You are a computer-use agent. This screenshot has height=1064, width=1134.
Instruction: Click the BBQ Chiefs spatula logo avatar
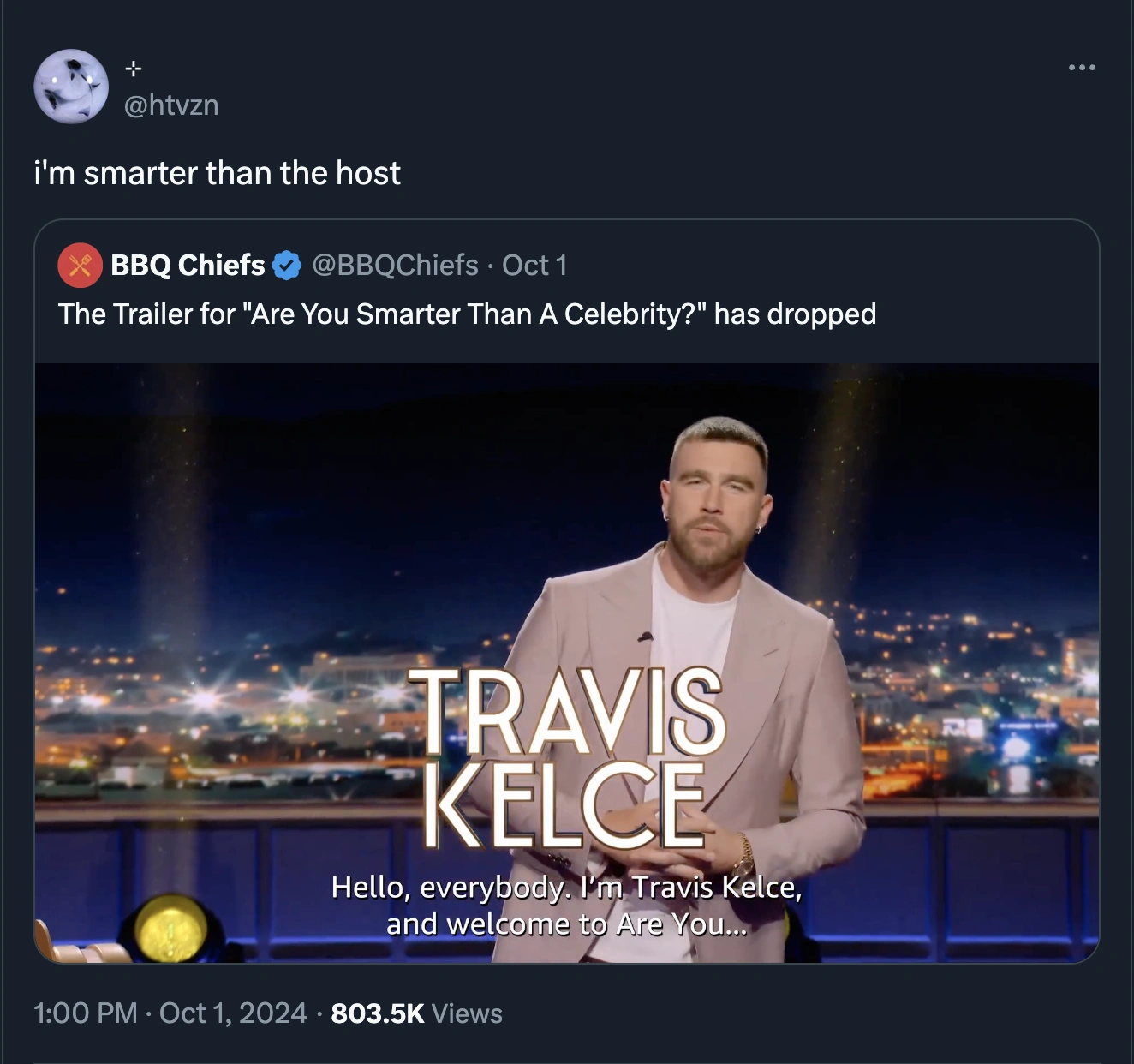pyautogui.click(x=80, y=265)
